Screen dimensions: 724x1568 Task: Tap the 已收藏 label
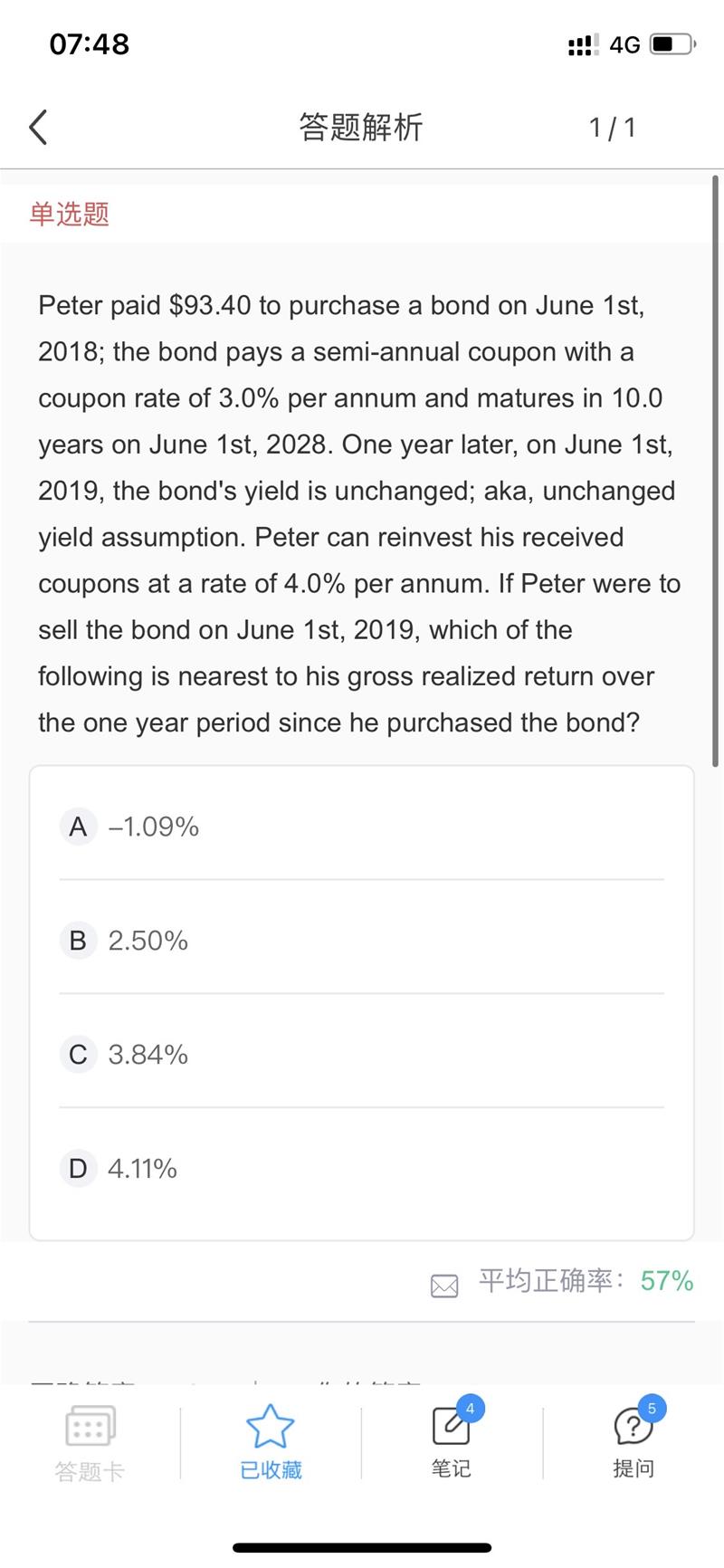tap(271, 1470)
